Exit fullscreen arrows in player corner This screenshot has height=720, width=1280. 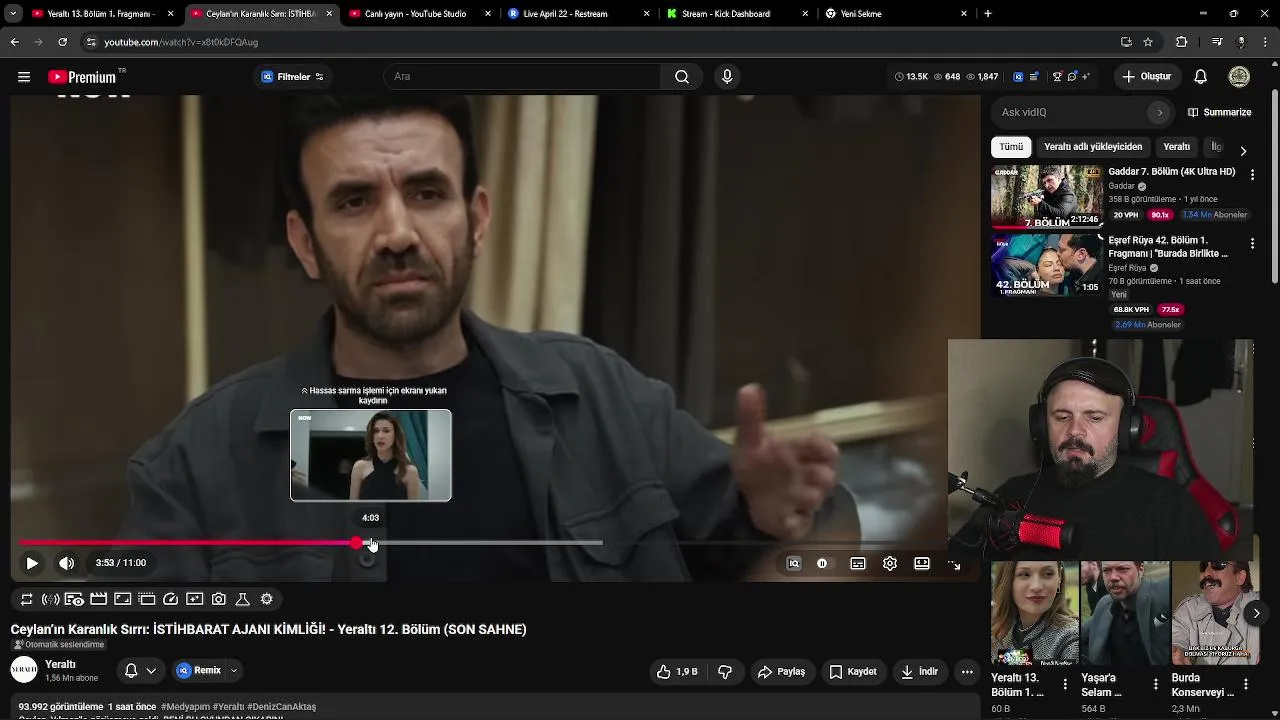pyautogui.click(x=954, y=565)
